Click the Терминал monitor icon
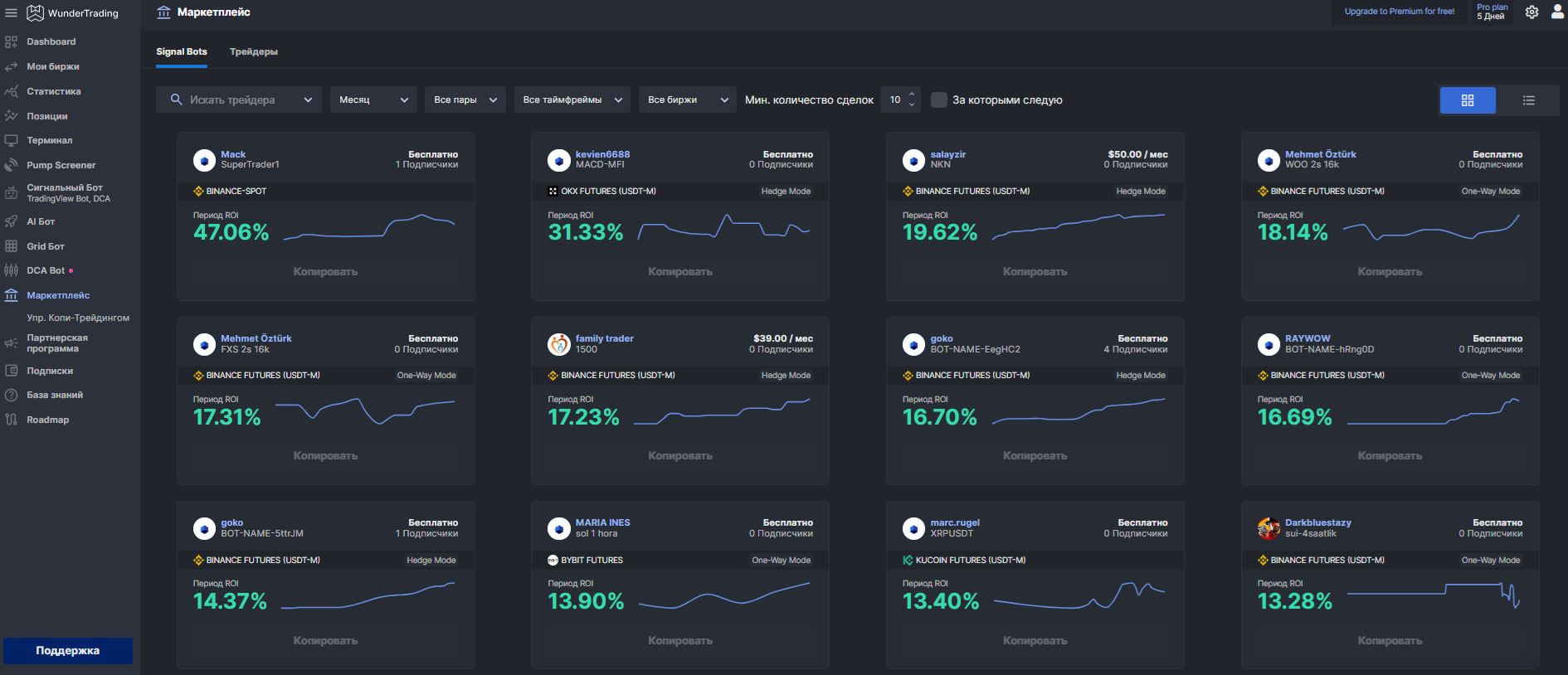The height and width of the screenshot is (675, 1568). click(x=11, y=140)
